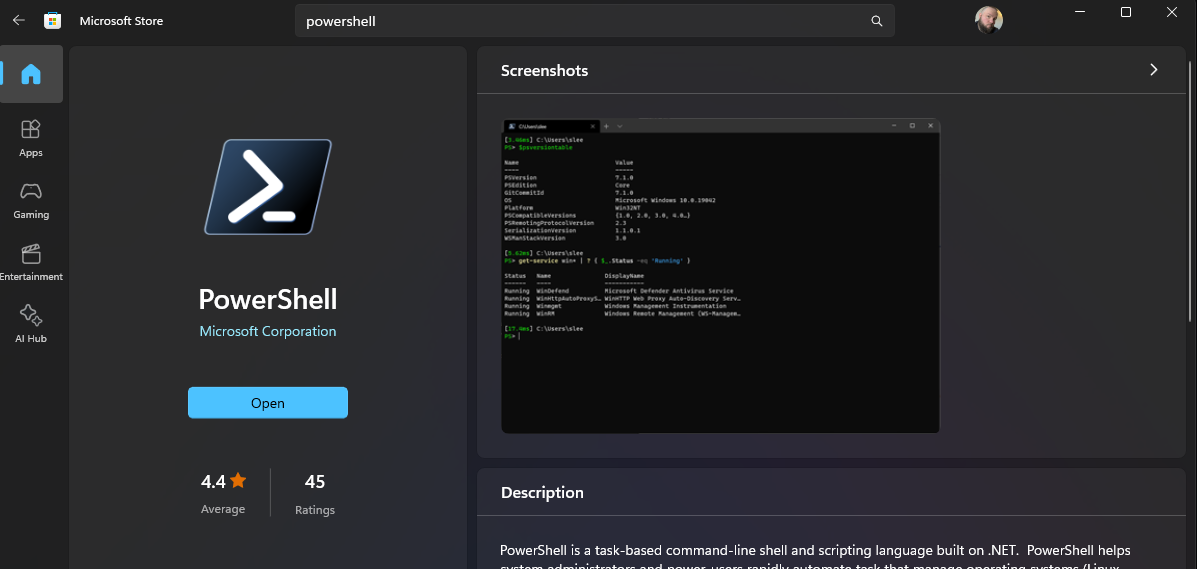Click the PowerShell app logo

click(268, 186)
